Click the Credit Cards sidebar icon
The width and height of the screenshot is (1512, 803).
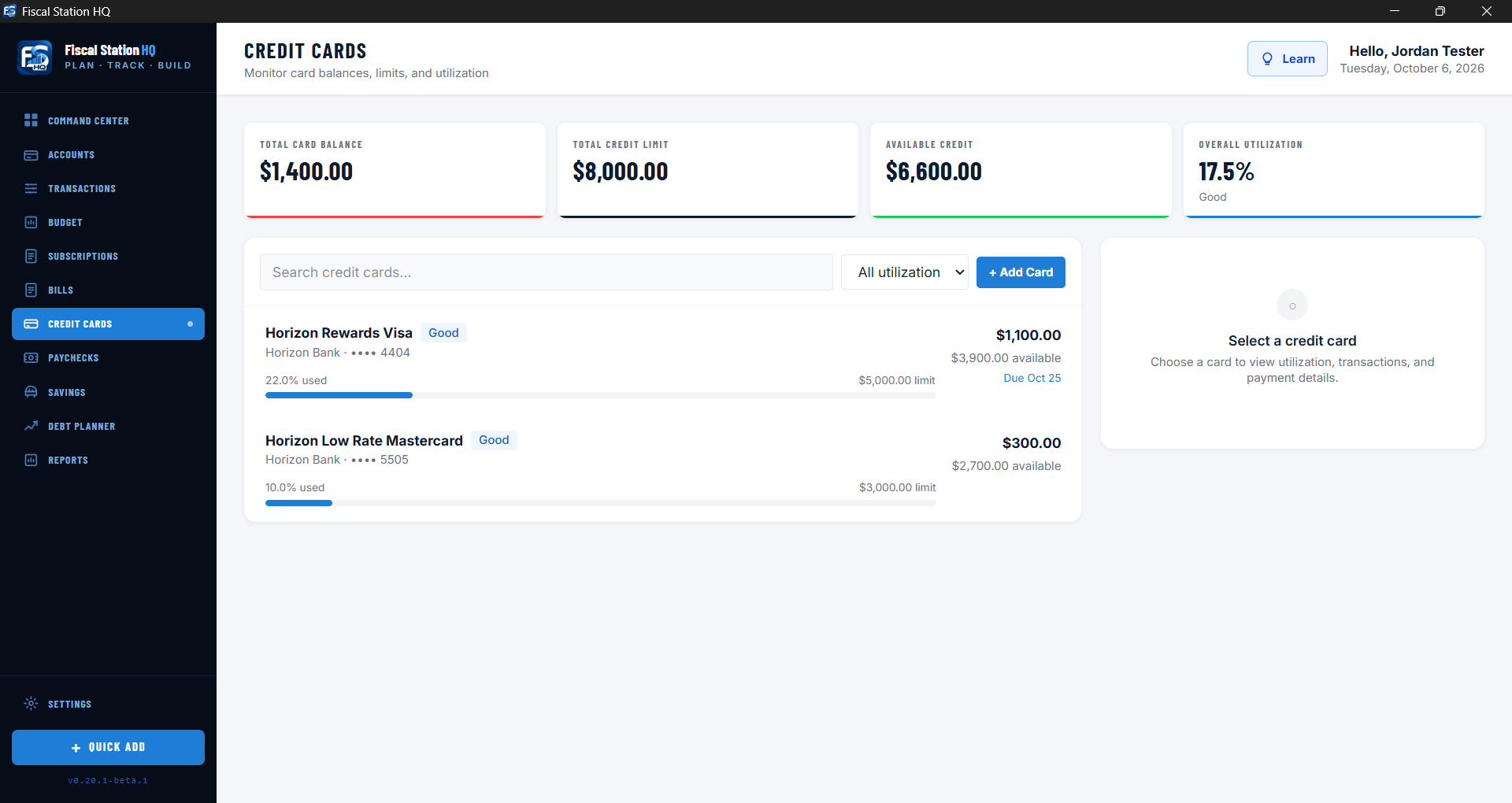(31, 324)
